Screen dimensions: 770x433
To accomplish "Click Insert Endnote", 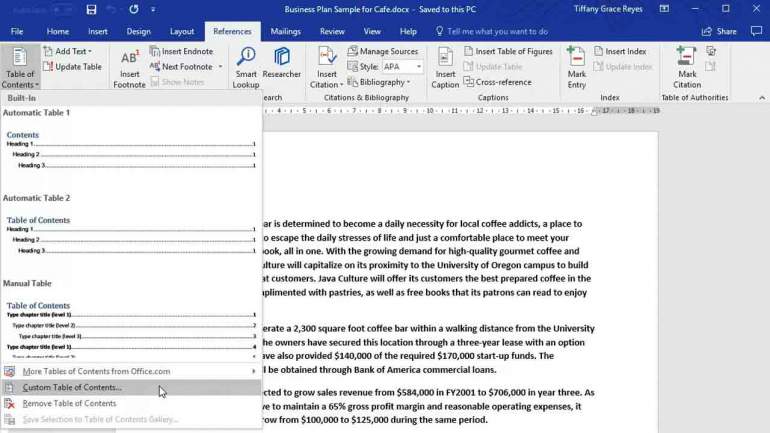I will pyautogui.click(x=181, y=51).
